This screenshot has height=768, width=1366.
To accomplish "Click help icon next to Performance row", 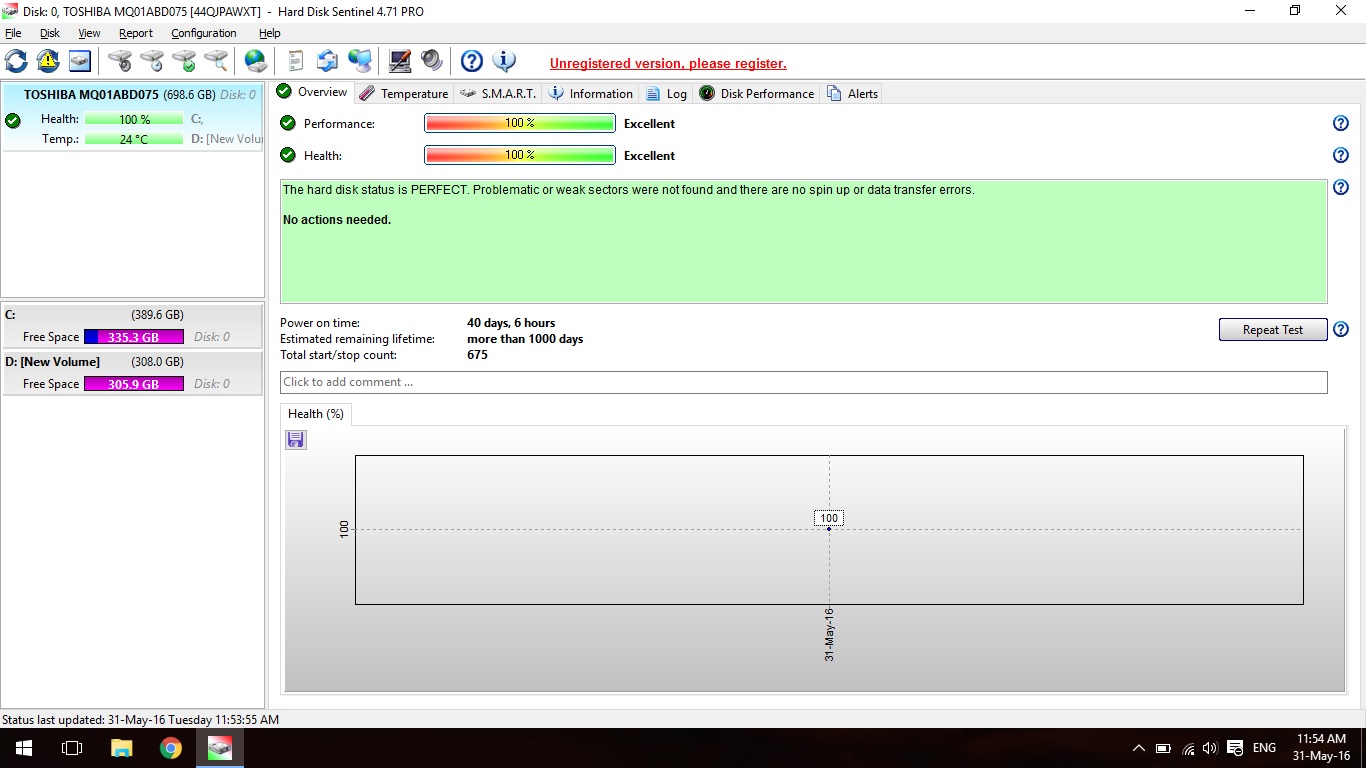I will [x=1341, y=124].
